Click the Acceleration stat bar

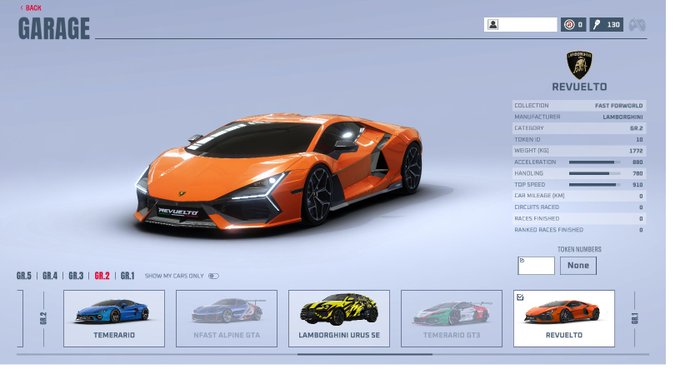[595, 162]
